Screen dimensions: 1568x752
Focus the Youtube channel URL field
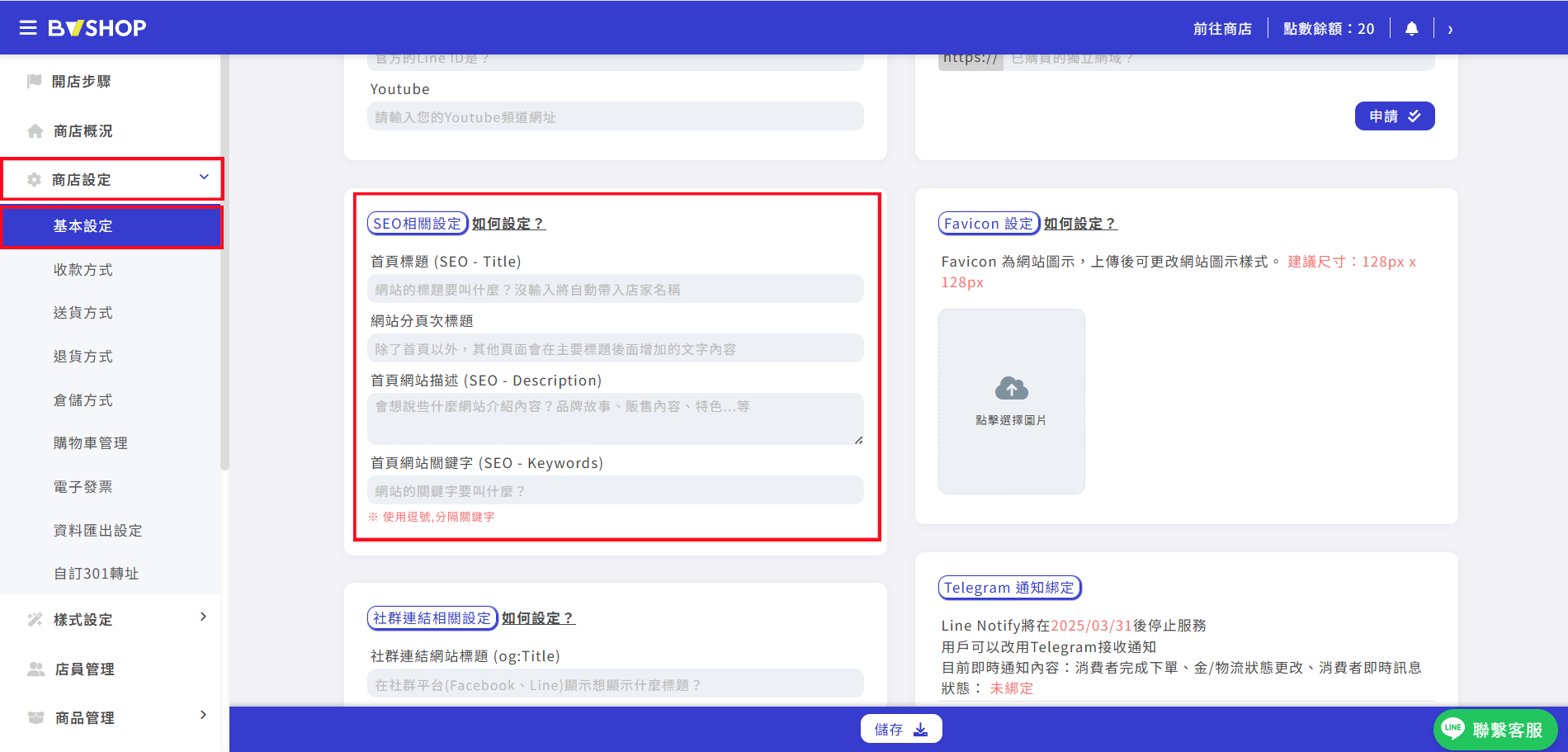[x=616, y=116]
